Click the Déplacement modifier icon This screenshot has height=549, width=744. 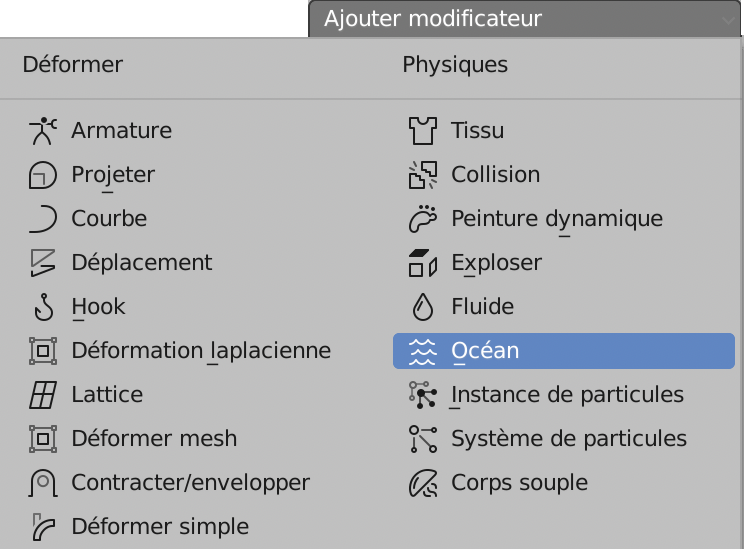(43, 263)
